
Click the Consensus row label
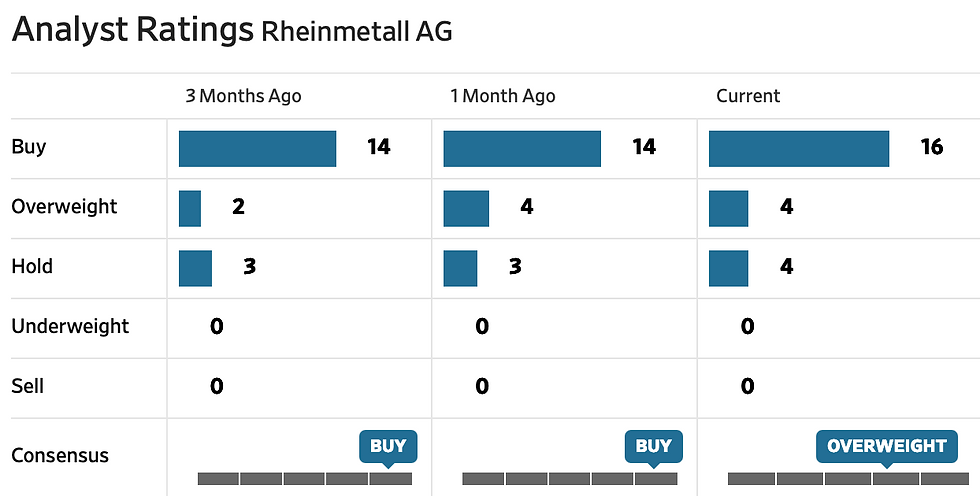(60, 456)
